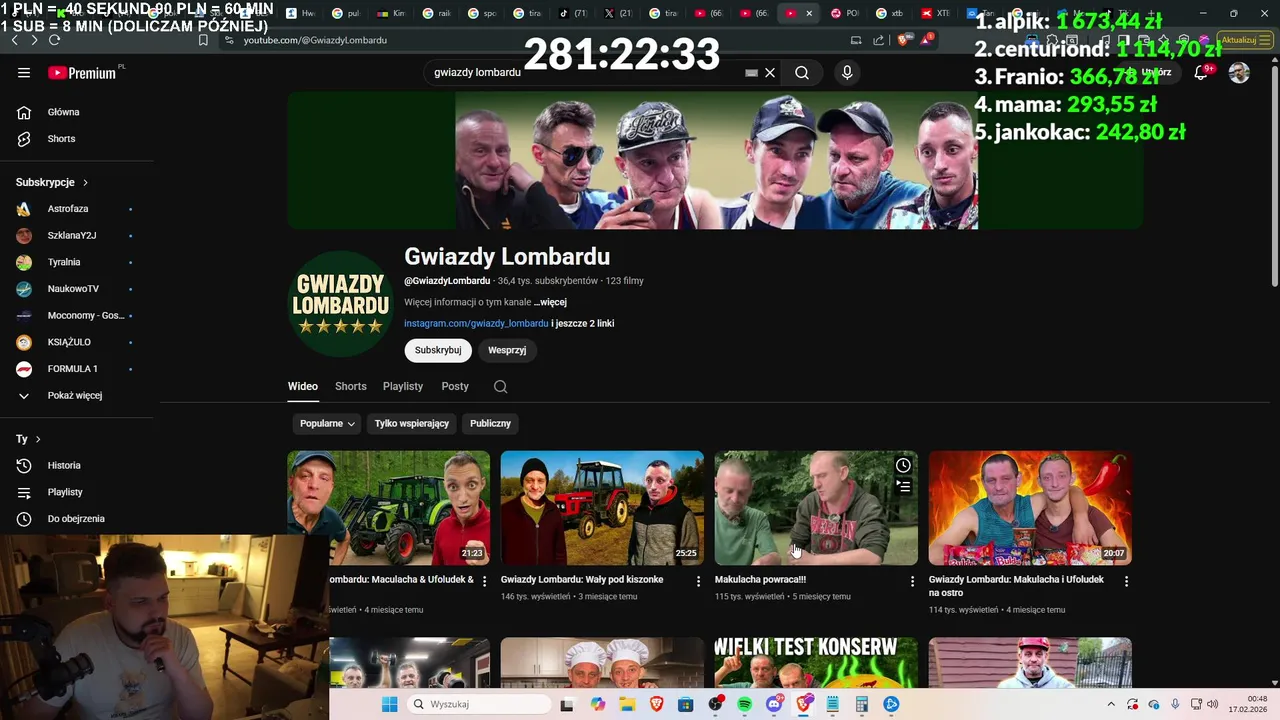Viewport: 1280px width, 720px height.
Task: Open Makulacha powraca!!! video title
Action: pos(760,580)
